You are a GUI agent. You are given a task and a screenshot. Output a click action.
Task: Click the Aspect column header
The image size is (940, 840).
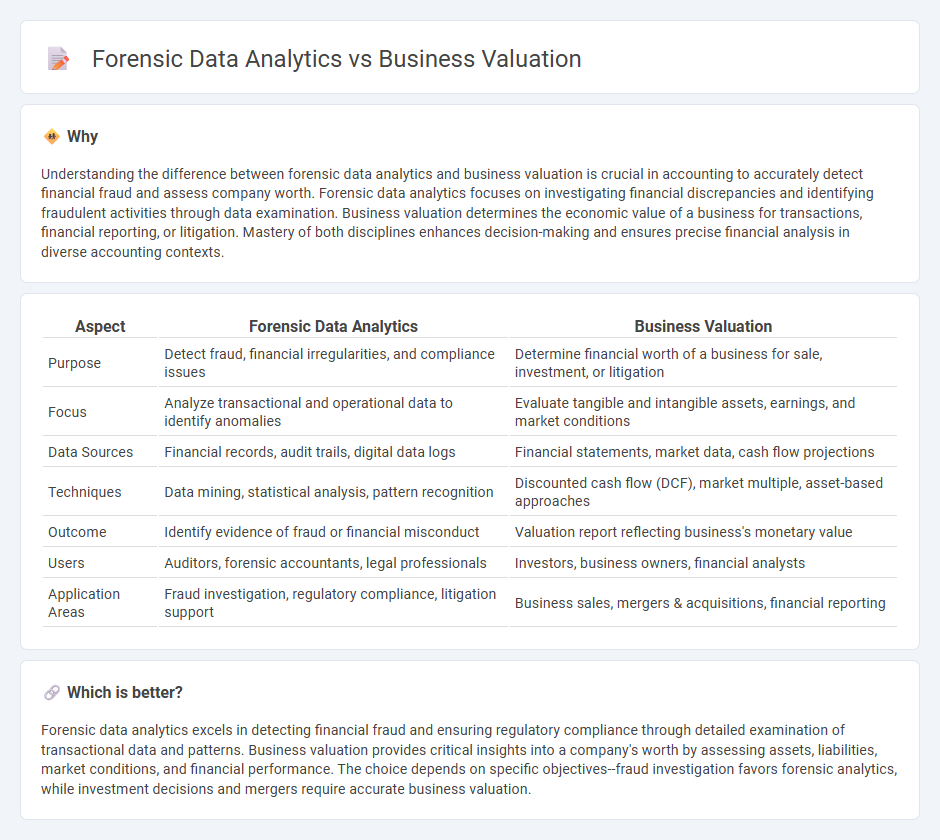tap(100, 326)
